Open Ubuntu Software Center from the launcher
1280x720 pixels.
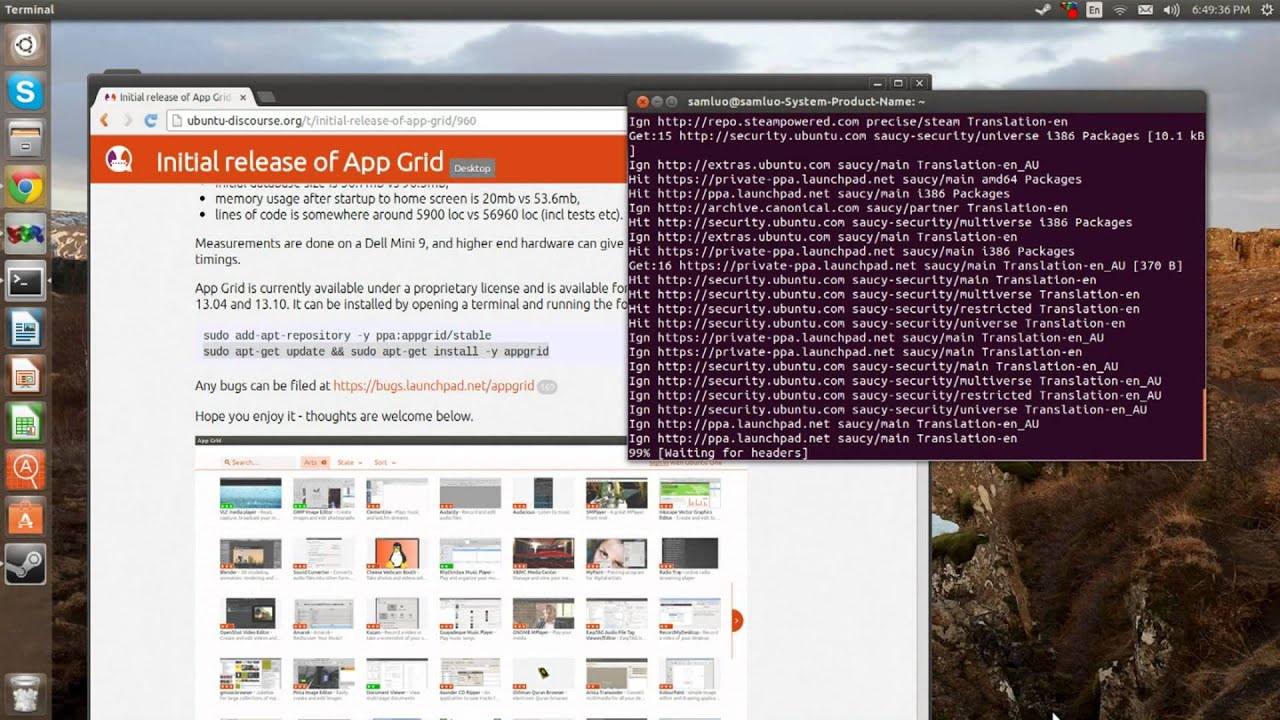[25, 519]
